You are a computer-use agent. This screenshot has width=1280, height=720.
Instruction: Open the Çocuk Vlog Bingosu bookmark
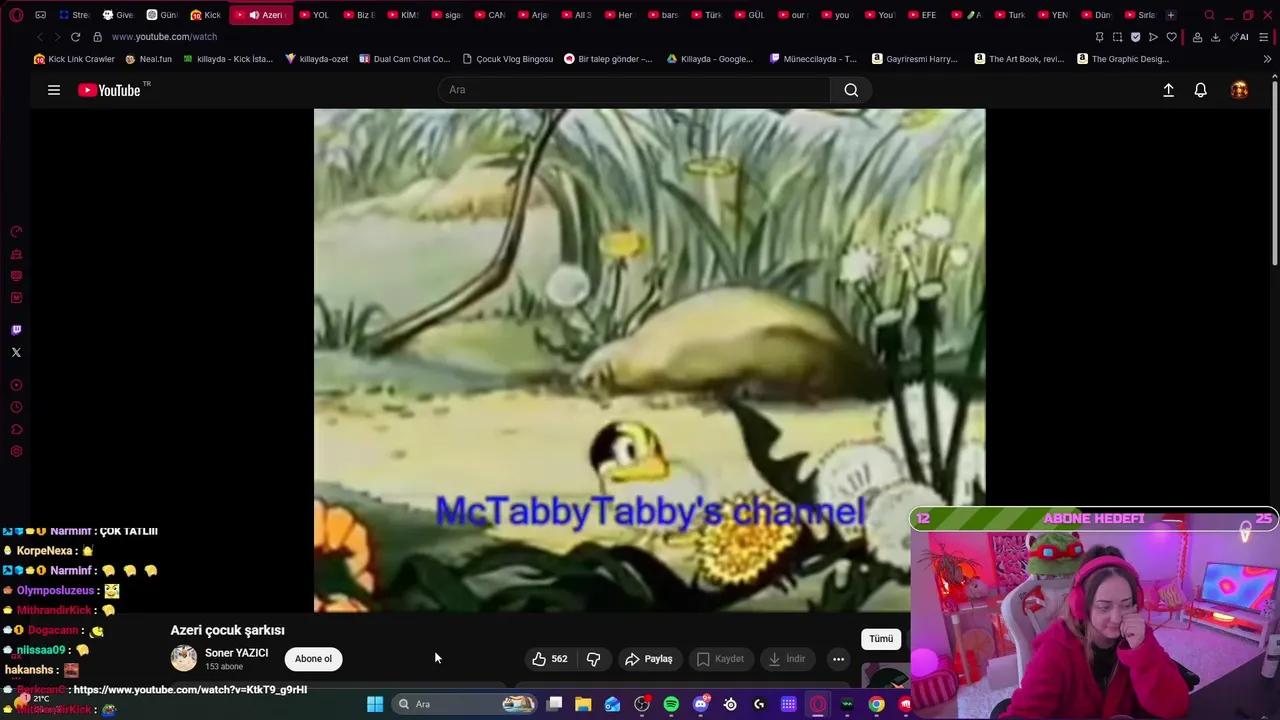[x=507, y=59]
